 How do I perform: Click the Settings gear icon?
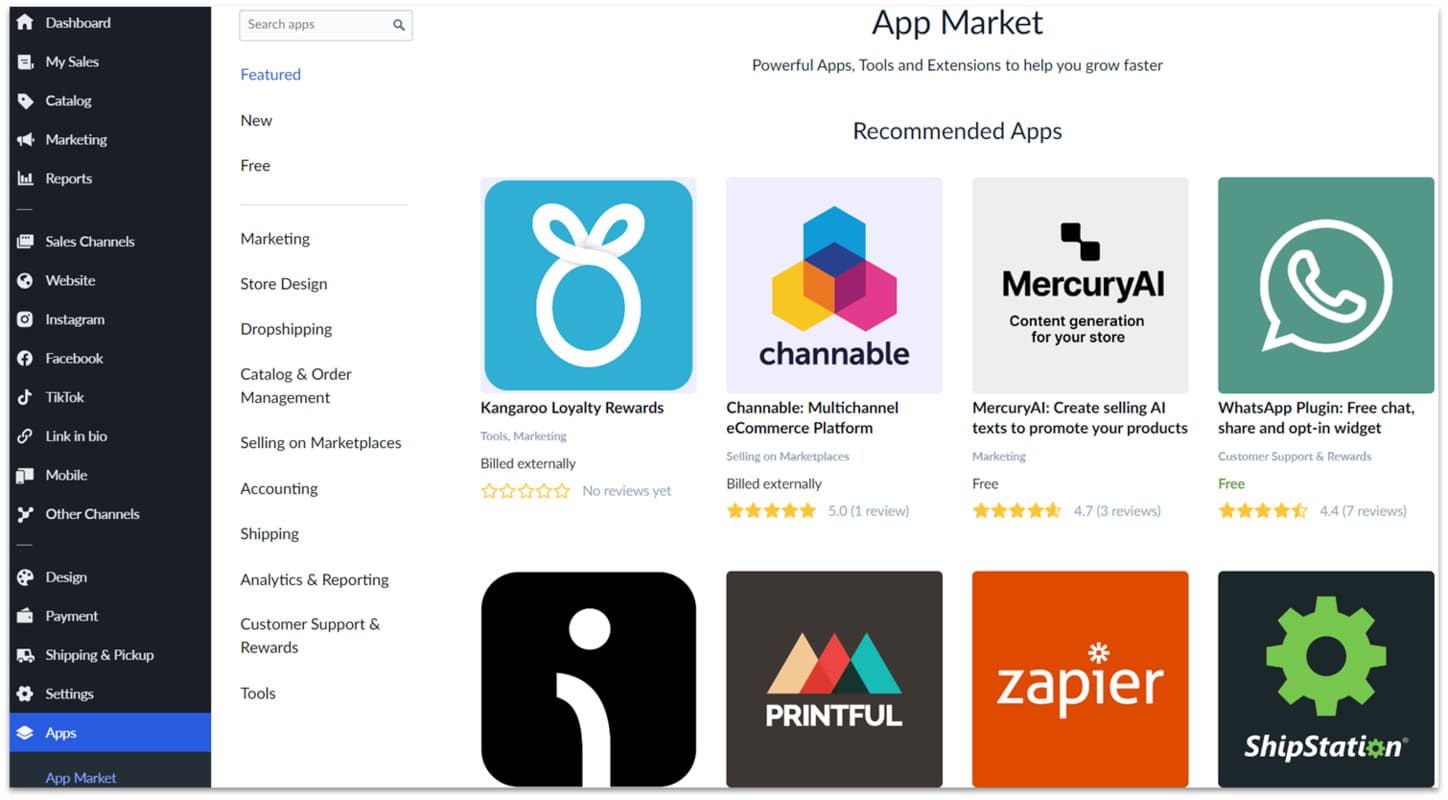[25, 694]
